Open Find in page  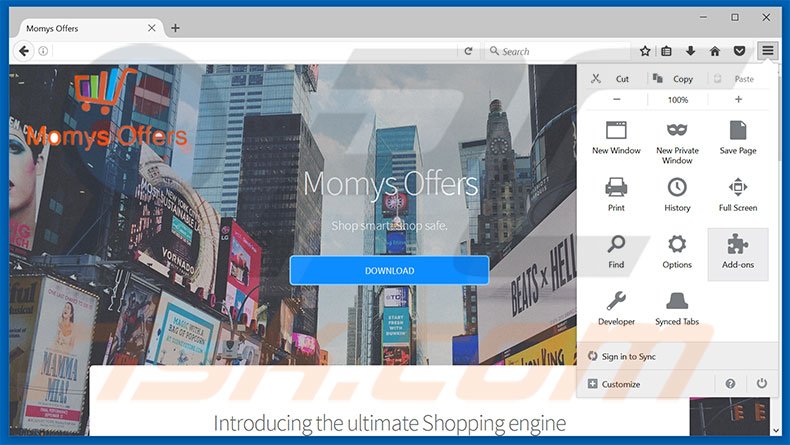pyautogui.click(x=616, y=252)
